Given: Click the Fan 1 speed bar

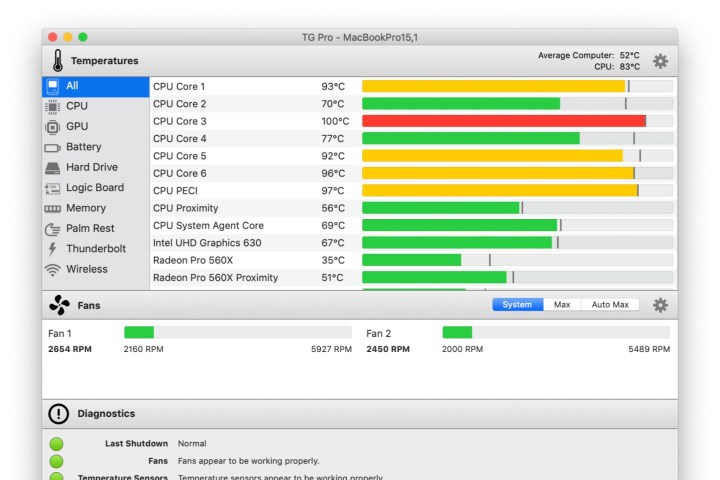Looking at the screenshot, I should click(237, 333).
